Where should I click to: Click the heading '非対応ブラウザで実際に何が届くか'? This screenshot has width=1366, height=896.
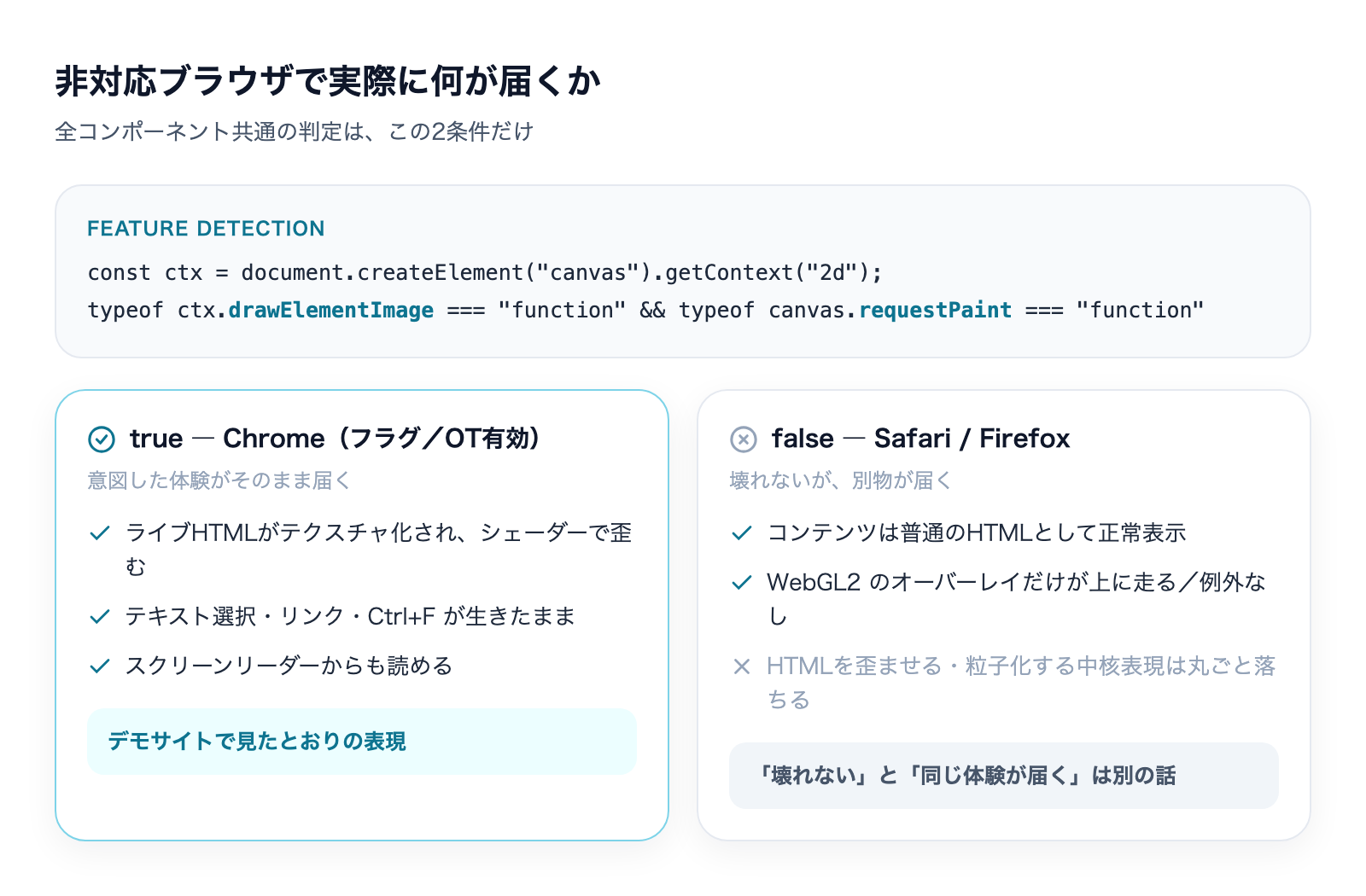point(328,81)
